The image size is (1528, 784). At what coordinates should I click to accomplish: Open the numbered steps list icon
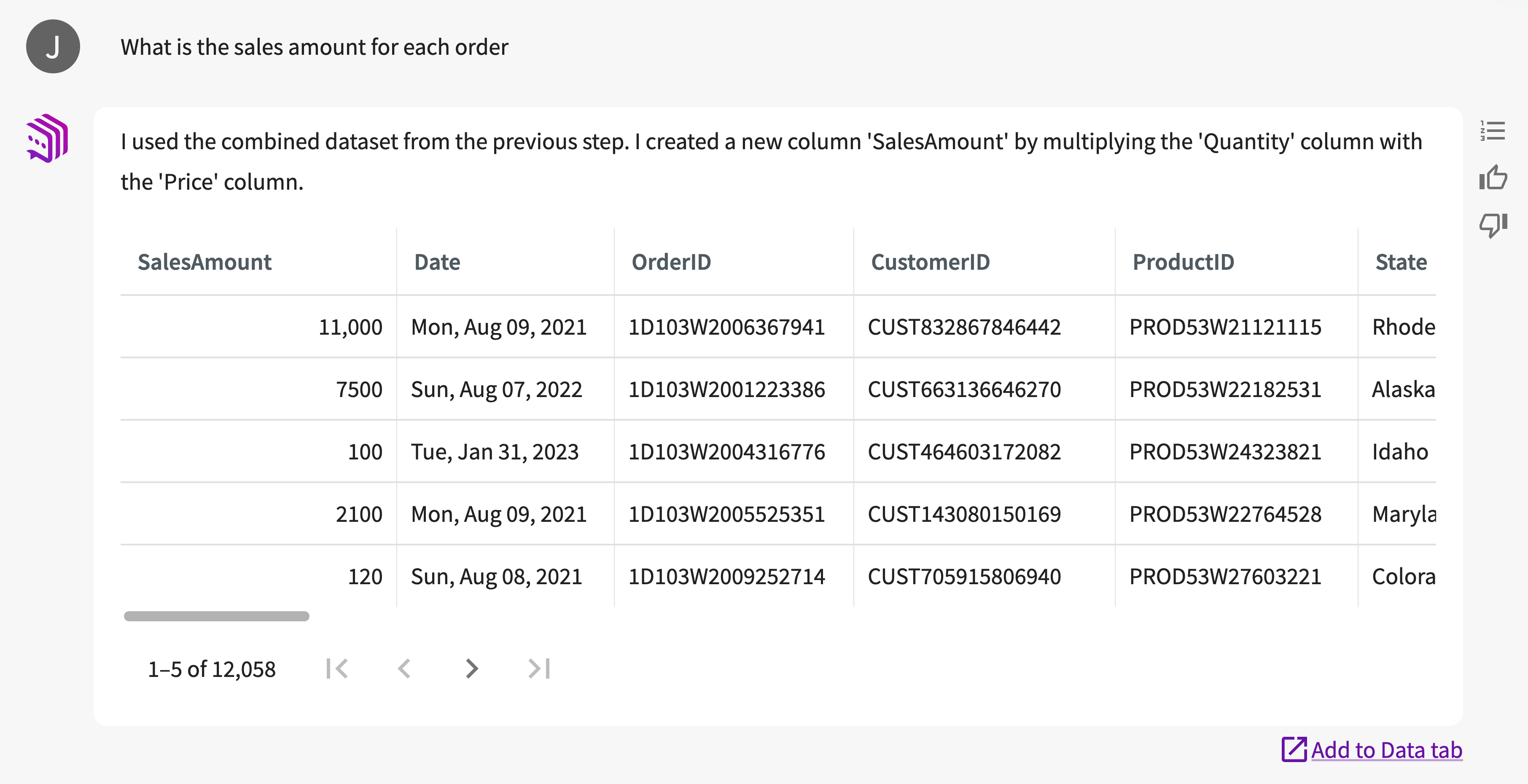click(1493, 131)
